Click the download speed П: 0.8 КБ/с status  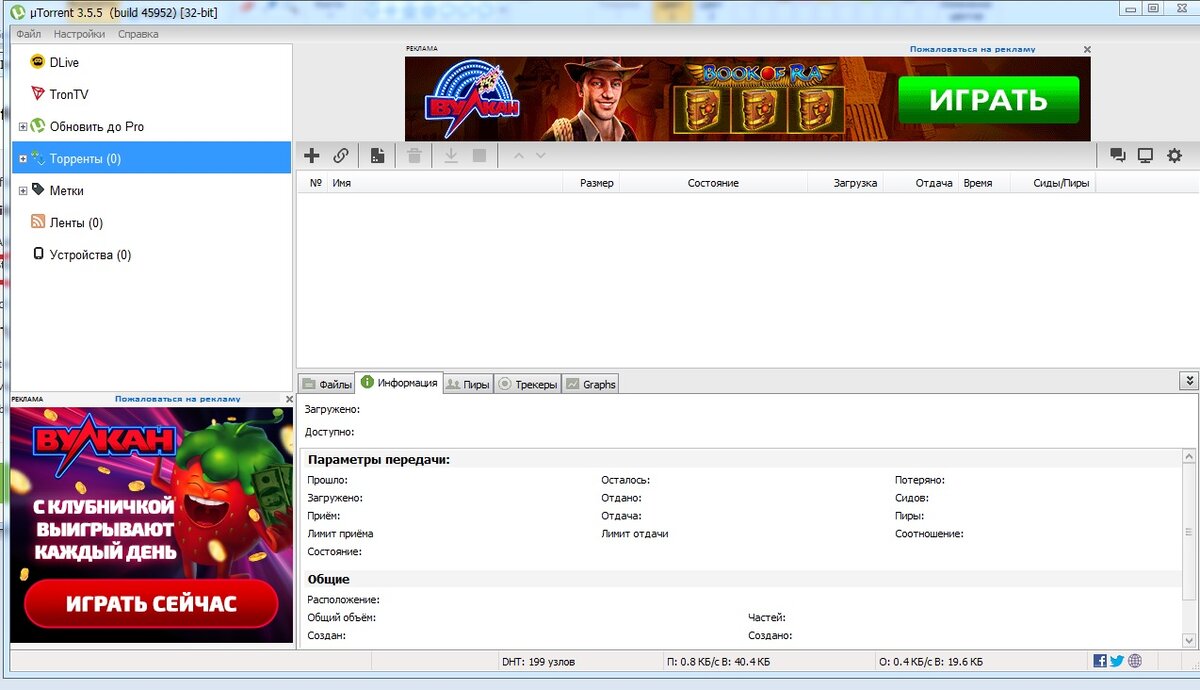(718, 661)
